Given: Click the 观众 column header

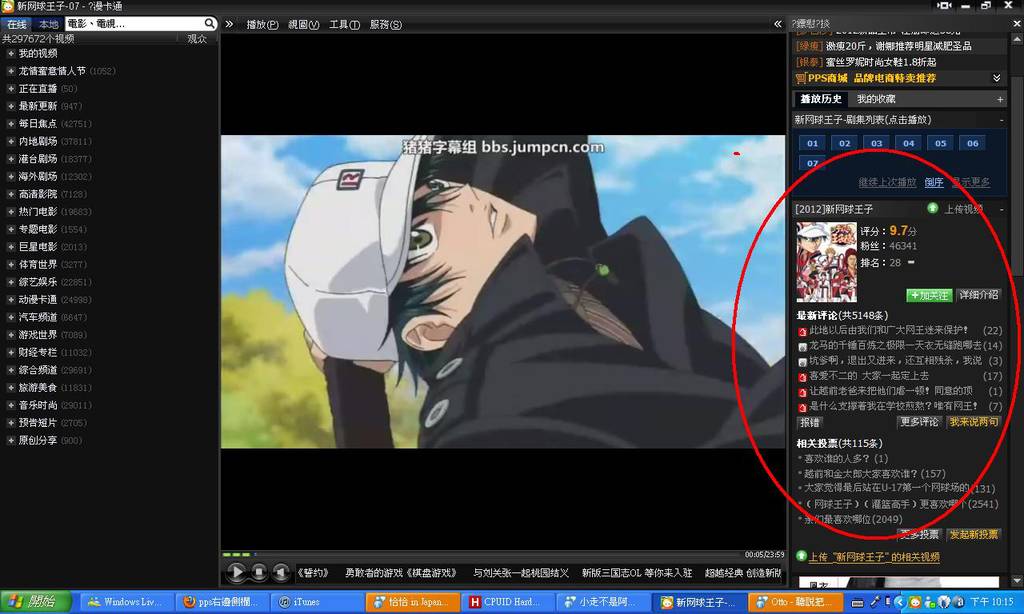Looking at the screenshot, I should [x=197, y=39].
